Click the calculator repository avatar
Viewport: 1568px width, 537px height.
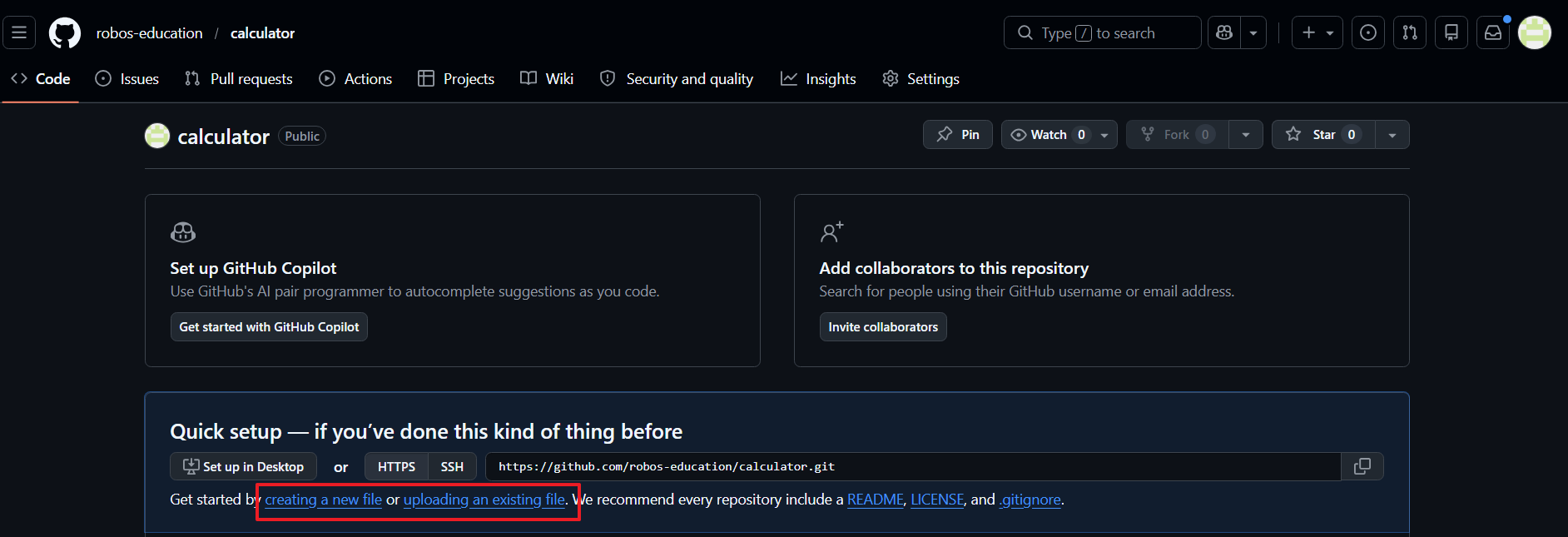tap(157, 136)
